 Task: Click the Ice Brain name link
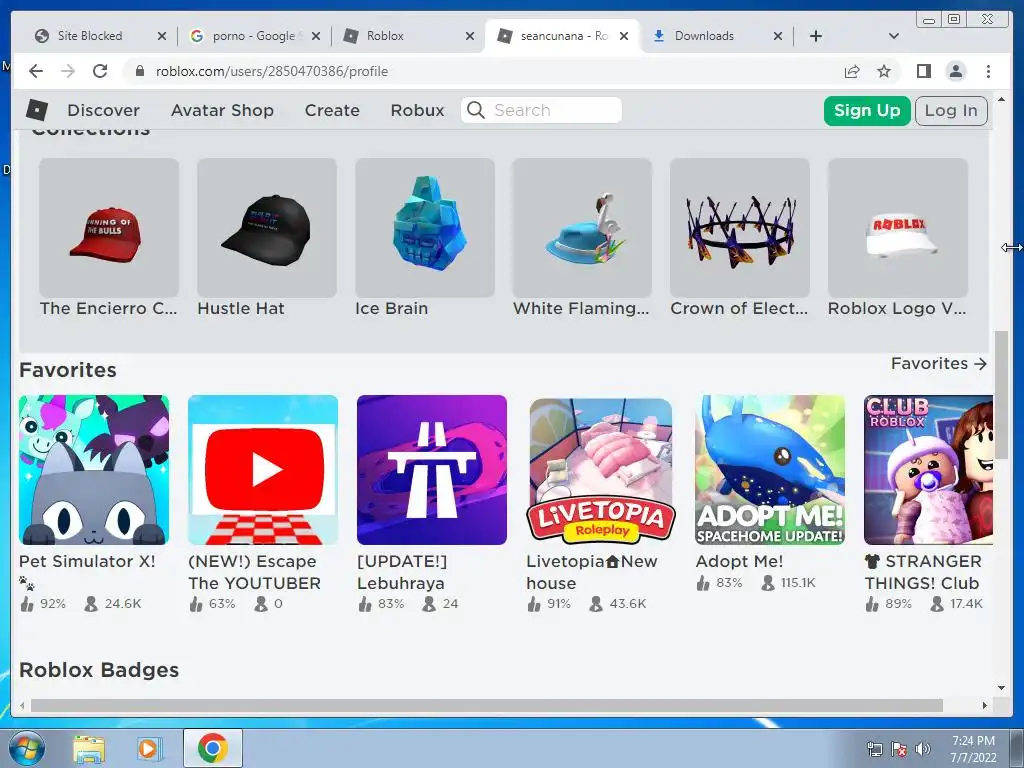point(391,308)
